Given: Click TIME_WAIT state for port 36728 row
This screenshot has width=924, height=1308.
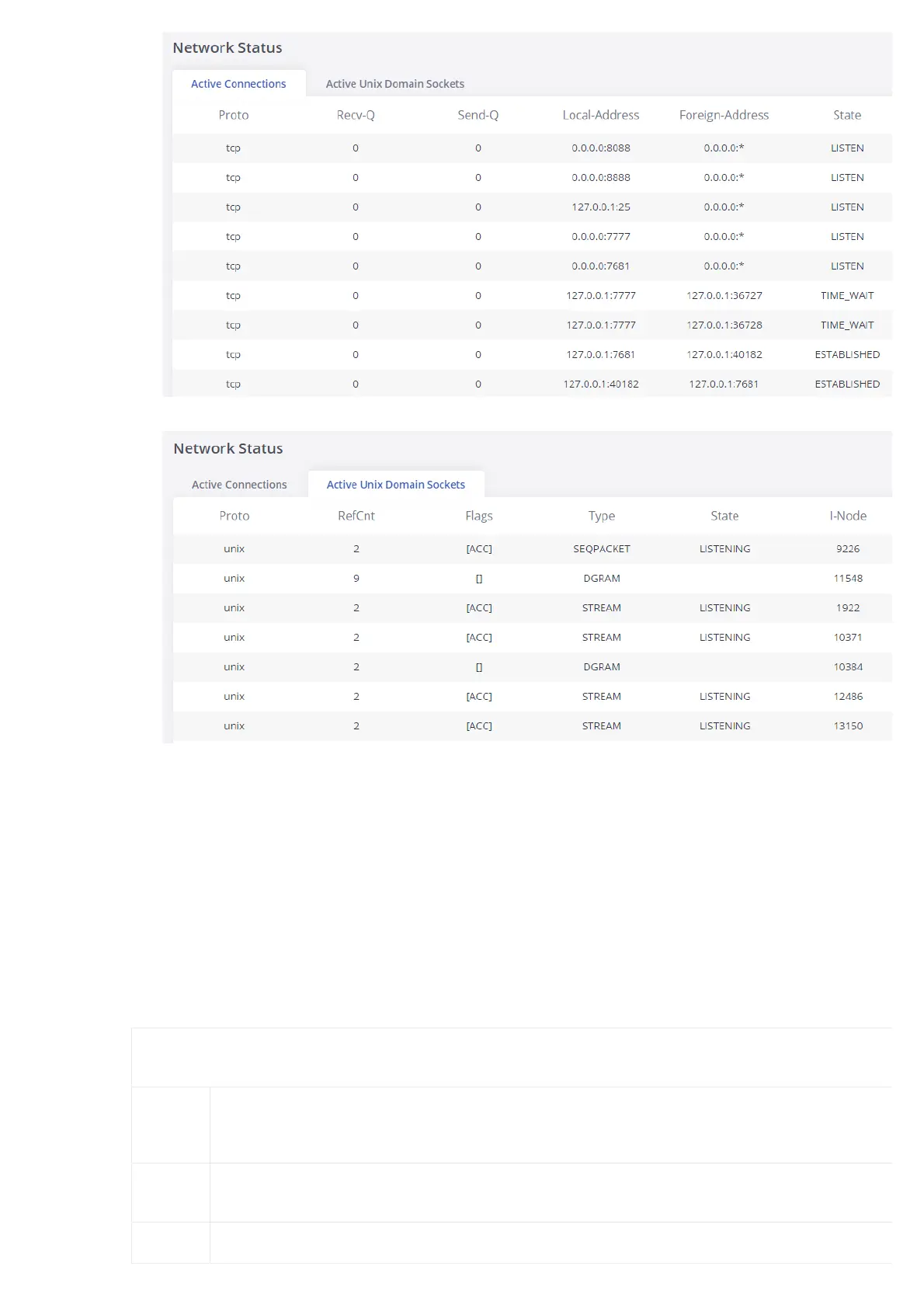Looking at the screenshot, I should click(x=847, y=325).
